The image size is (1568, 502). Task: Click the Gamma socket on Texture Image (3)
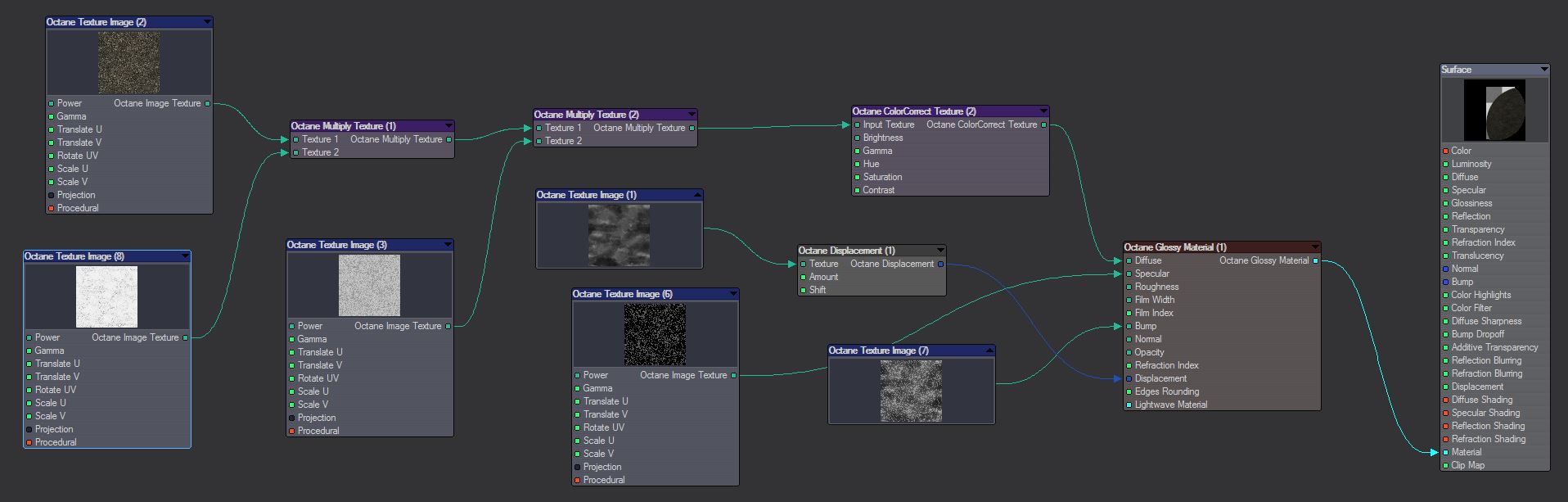click(292, 339)
